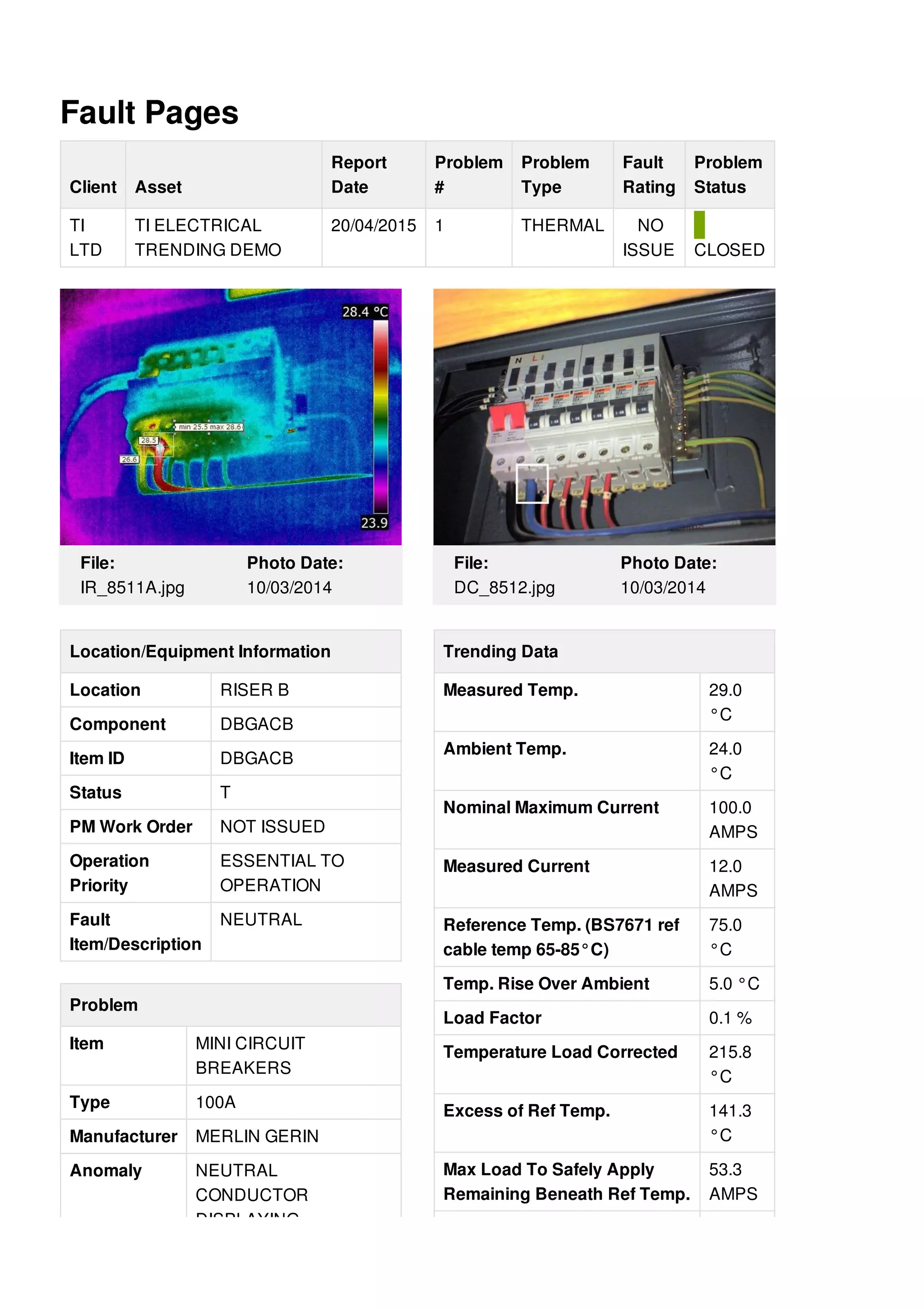Click the Component value DBGACB
The height and width of the screenshot is (1308, 924).
(257, 724)
